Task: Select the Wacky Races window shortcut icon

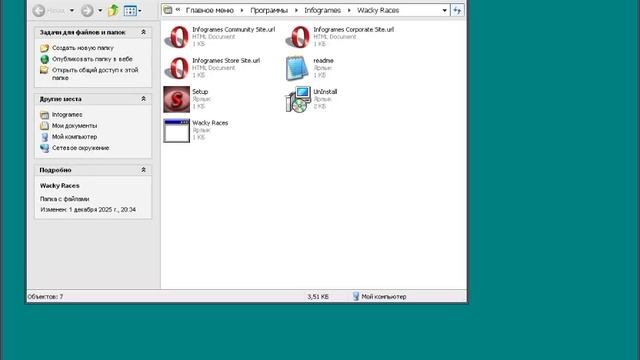Action: tap(177, 131)
